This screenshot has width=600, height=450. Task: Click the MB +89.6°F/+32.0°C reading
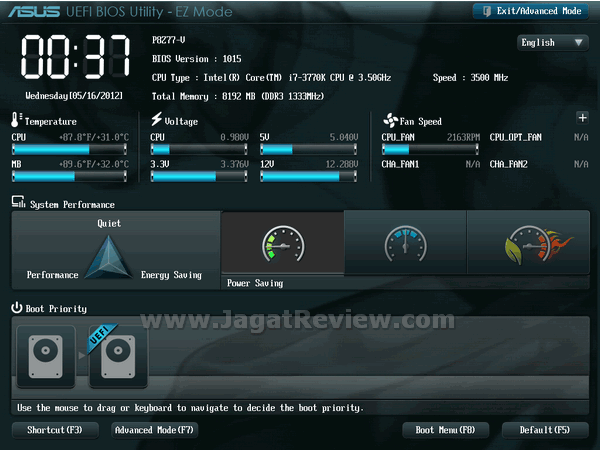pos(94,164)
